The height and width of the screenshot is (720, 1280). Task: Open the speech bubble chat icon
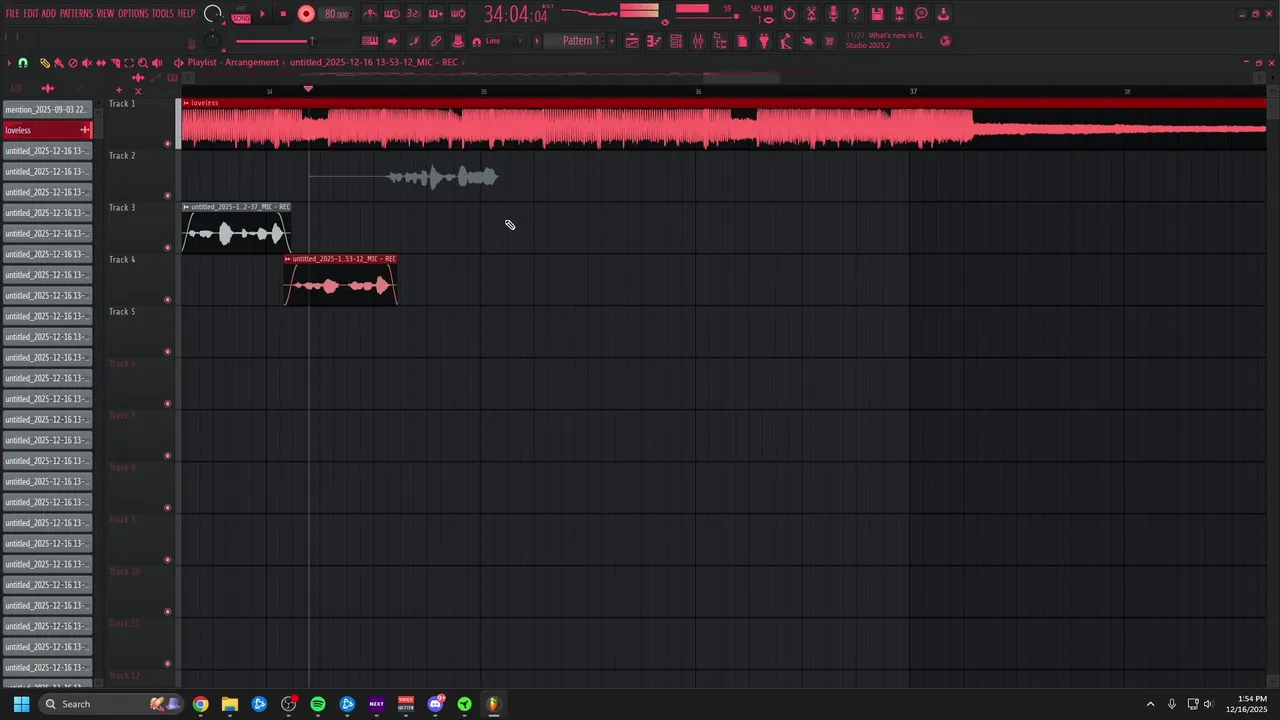[921, 14]
